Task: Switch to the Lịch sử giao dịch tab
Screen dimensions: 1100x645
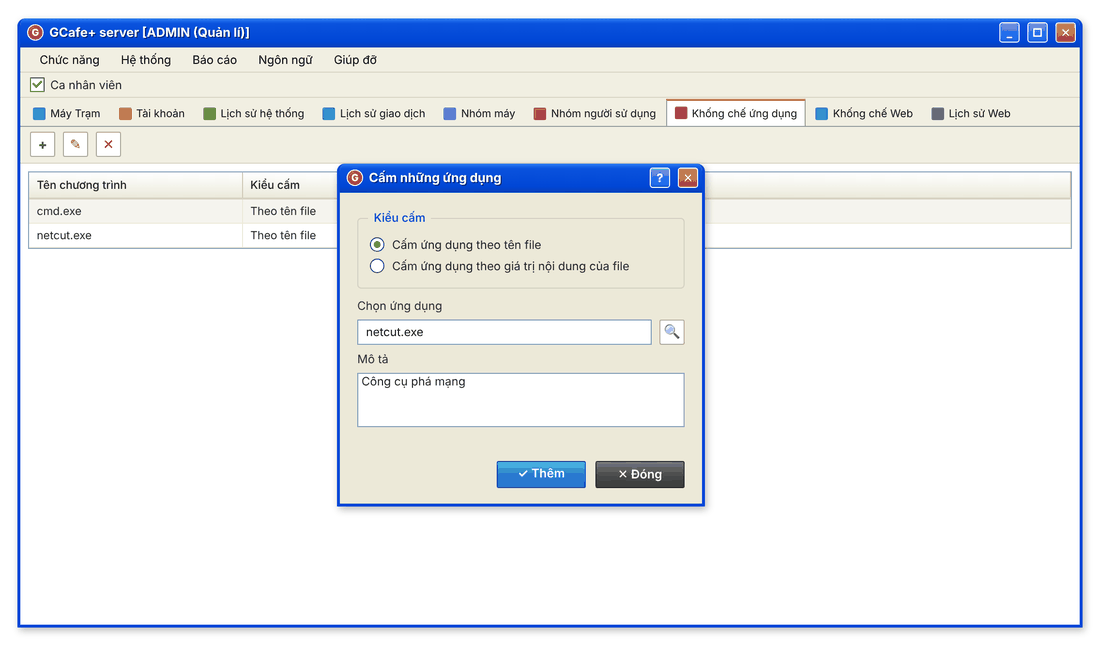Action: (x=374, y=114)
